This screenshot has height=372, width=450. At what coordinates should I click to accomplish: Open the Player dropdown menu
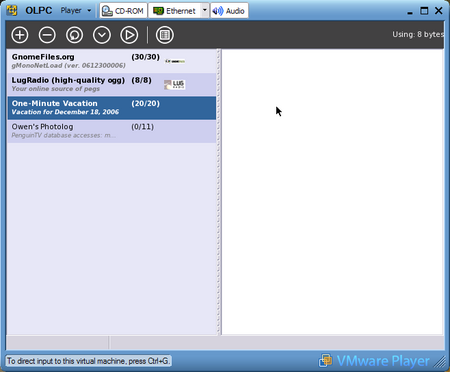(x=76, y=11)
